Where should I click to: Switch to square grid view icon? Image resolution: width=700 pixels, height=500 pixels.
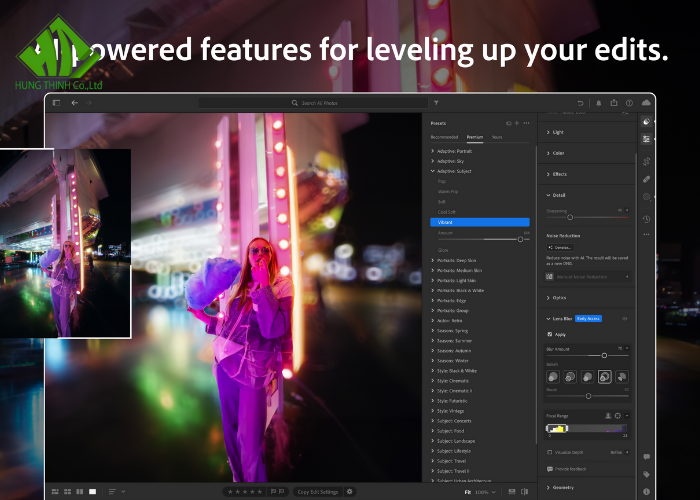click(x=67, y=492)
